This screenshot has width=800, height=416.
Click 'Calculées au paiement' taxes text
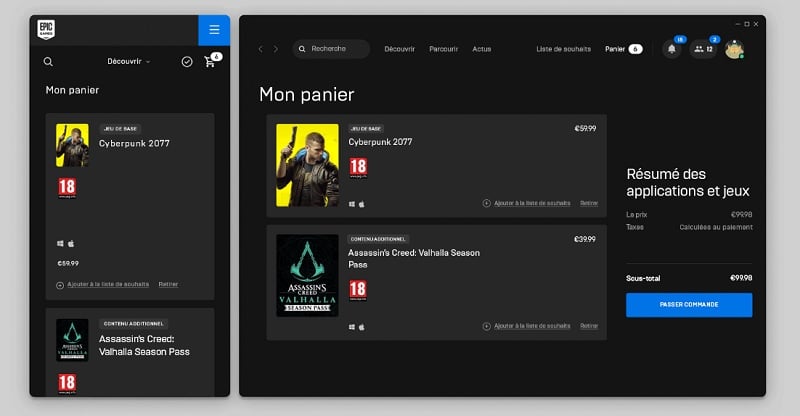716,227
